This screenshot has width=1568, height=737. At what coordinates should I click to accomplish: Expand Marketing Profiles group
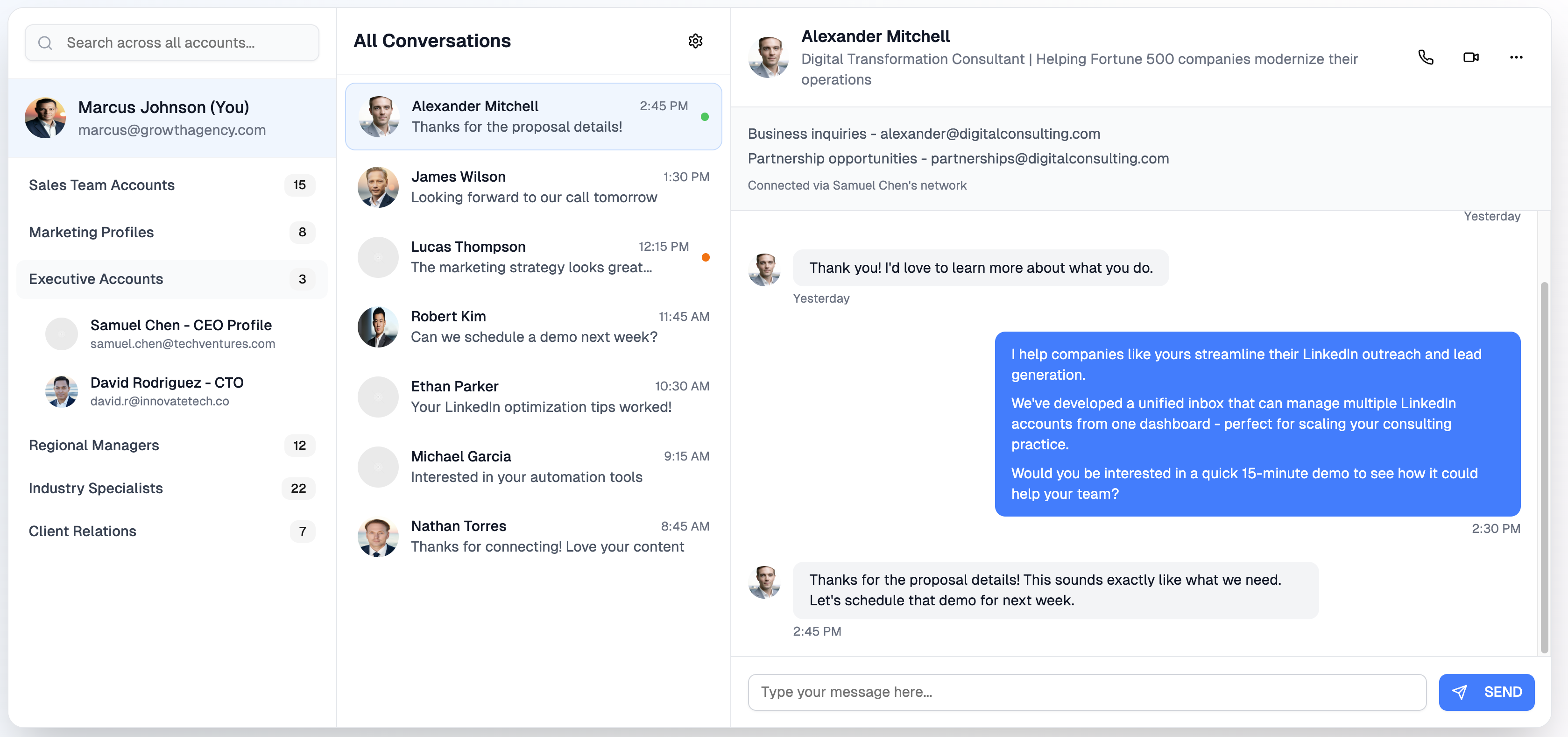172,232
